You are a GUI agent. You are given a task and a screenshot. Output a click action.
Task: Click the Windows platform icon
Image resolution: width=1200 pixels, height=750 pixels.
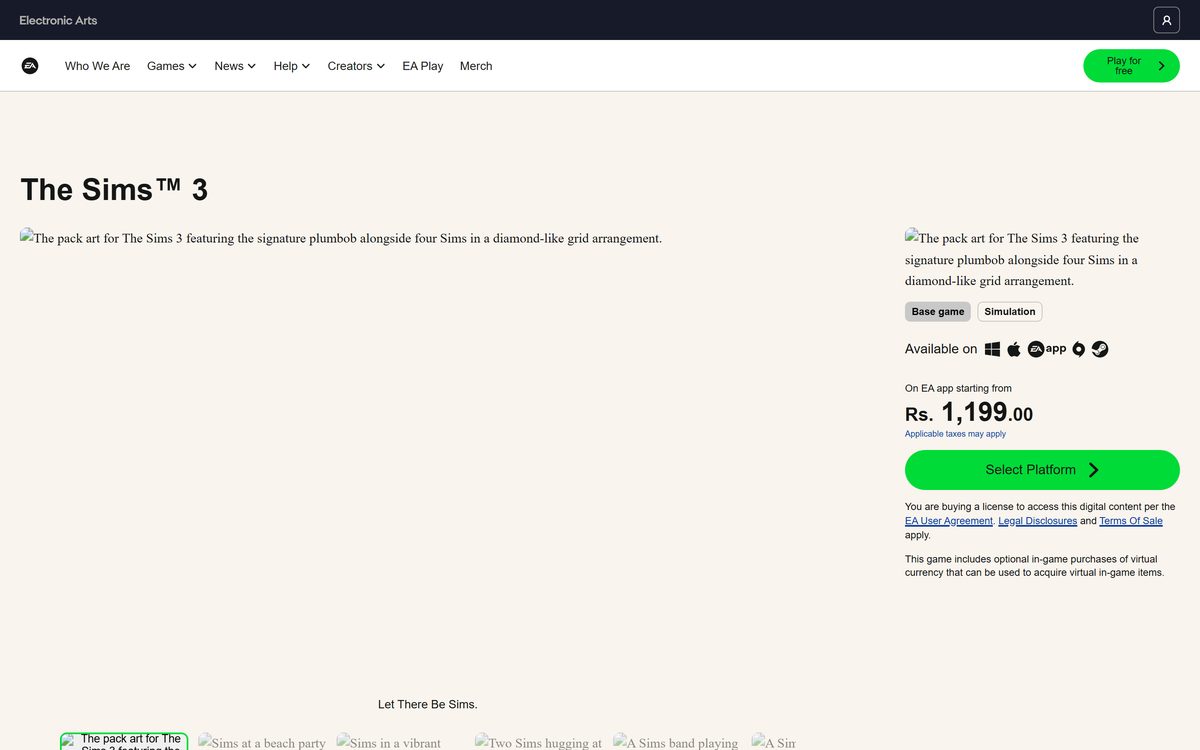pyautogui.click(x=992, y=349)
